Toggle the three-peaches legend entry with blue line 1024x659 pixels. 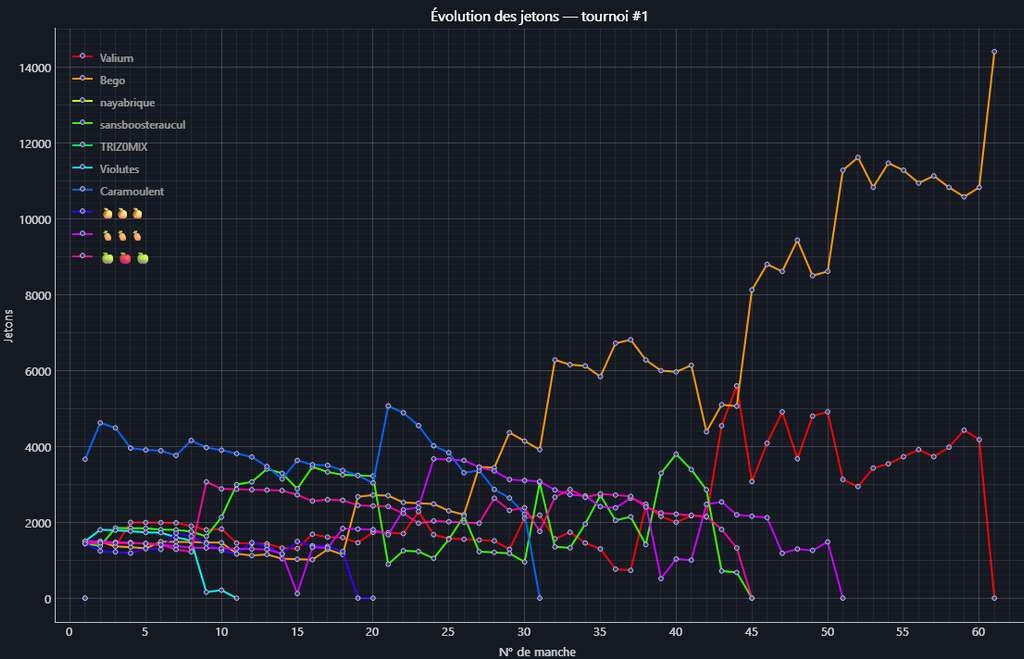click(108, 213)
